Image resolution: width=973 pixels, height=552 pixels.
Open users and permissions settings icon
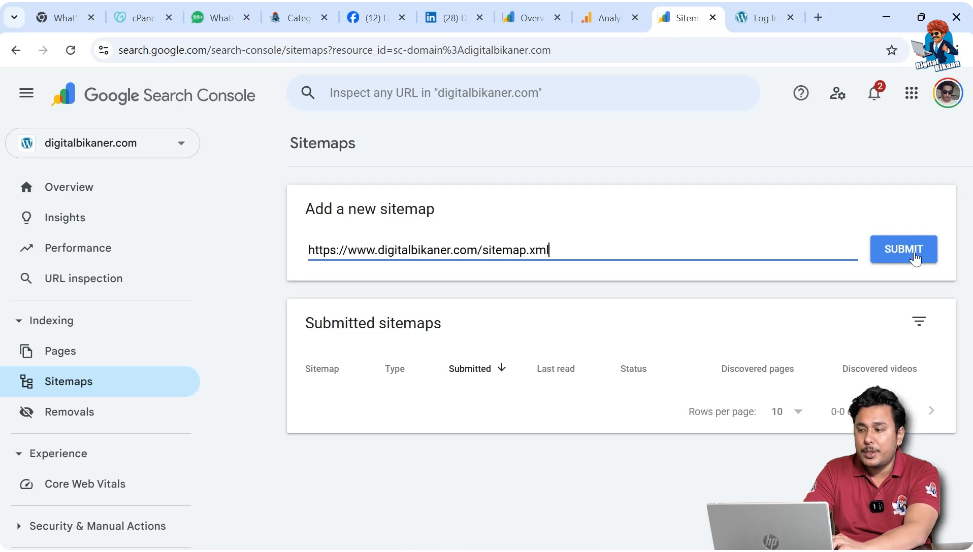point(837,93)
